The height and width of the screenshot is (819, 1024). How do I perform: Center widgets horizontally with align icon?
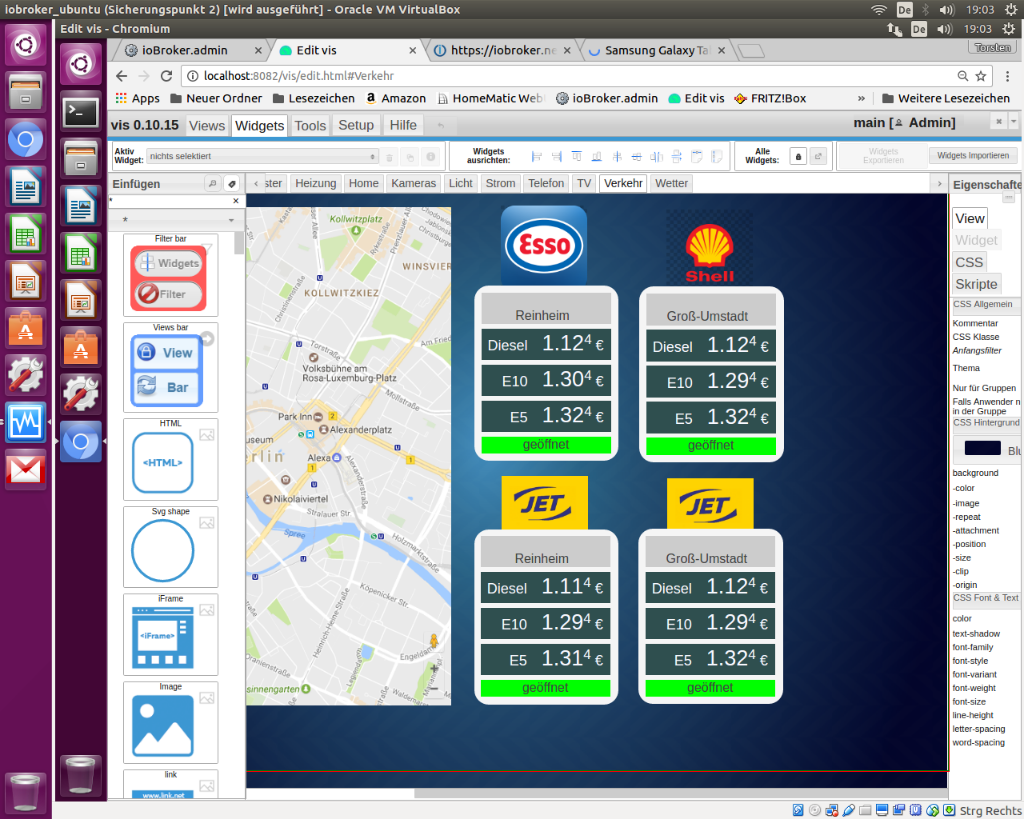[x=636, y=157]
